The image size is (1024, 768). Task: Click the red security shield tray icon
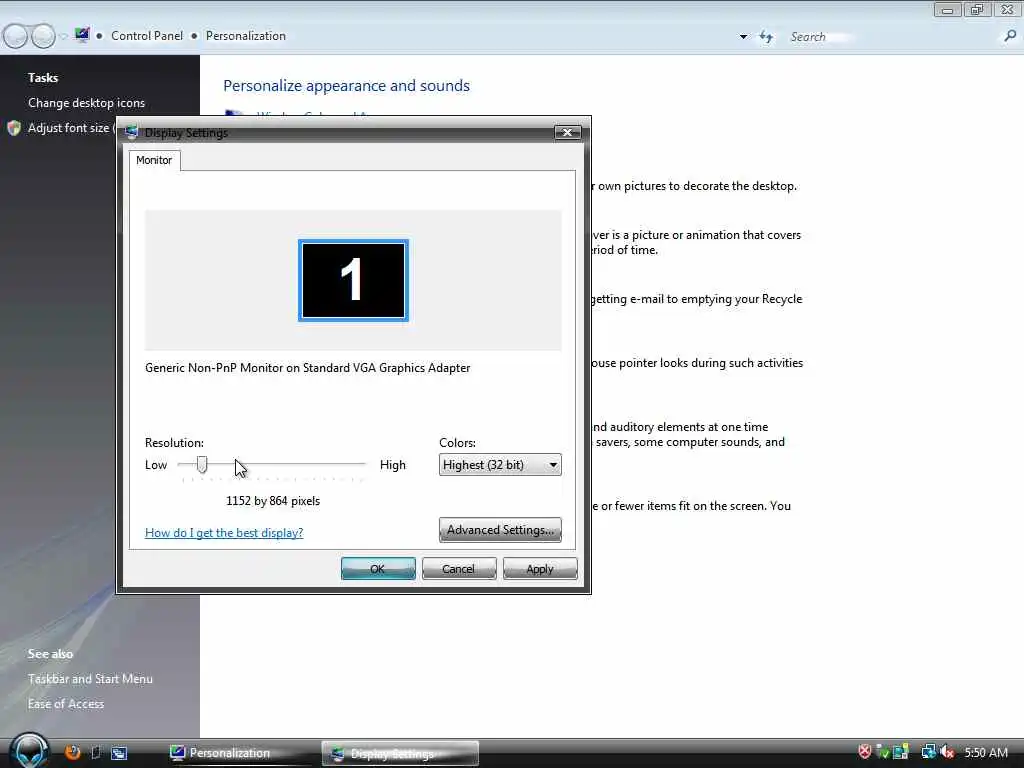pos(865,752)
